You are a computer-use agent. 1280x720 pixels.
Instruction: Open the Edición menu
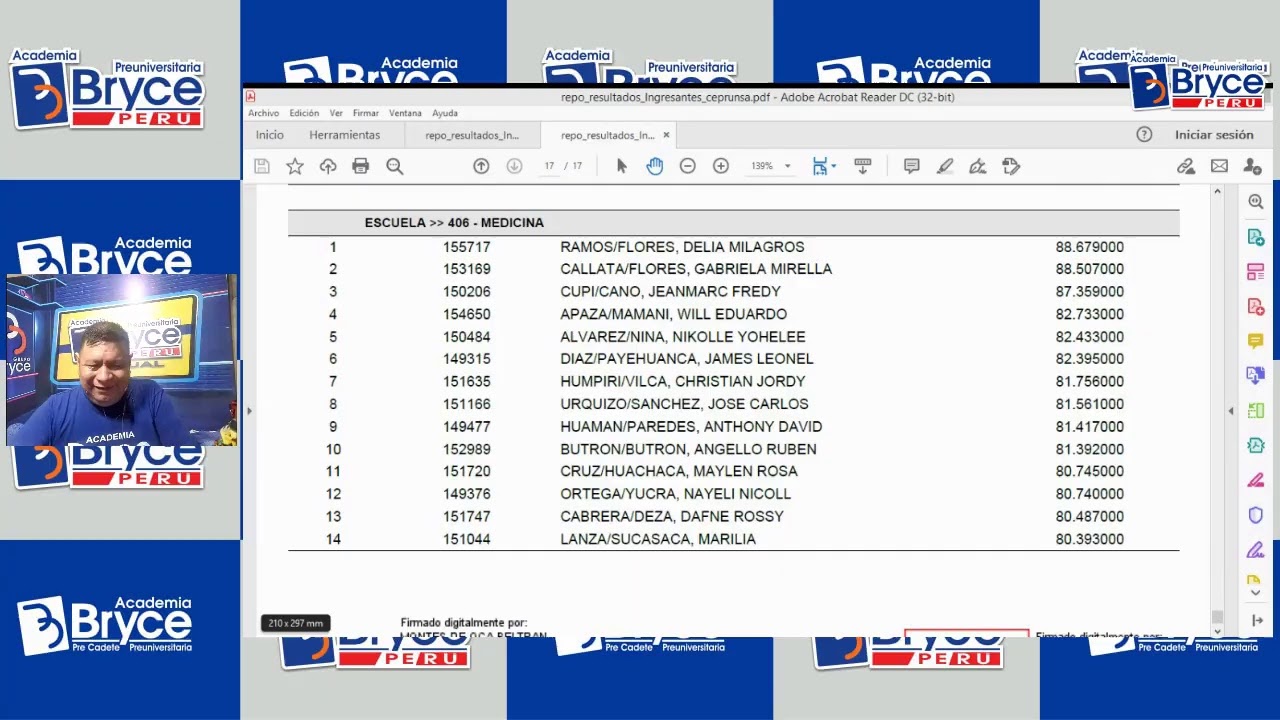click(304, 113)
